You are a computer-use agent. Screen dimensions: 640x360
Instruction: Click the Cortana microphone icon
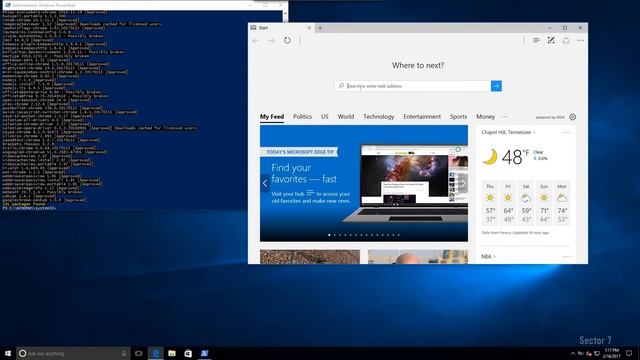click(124, 353)
